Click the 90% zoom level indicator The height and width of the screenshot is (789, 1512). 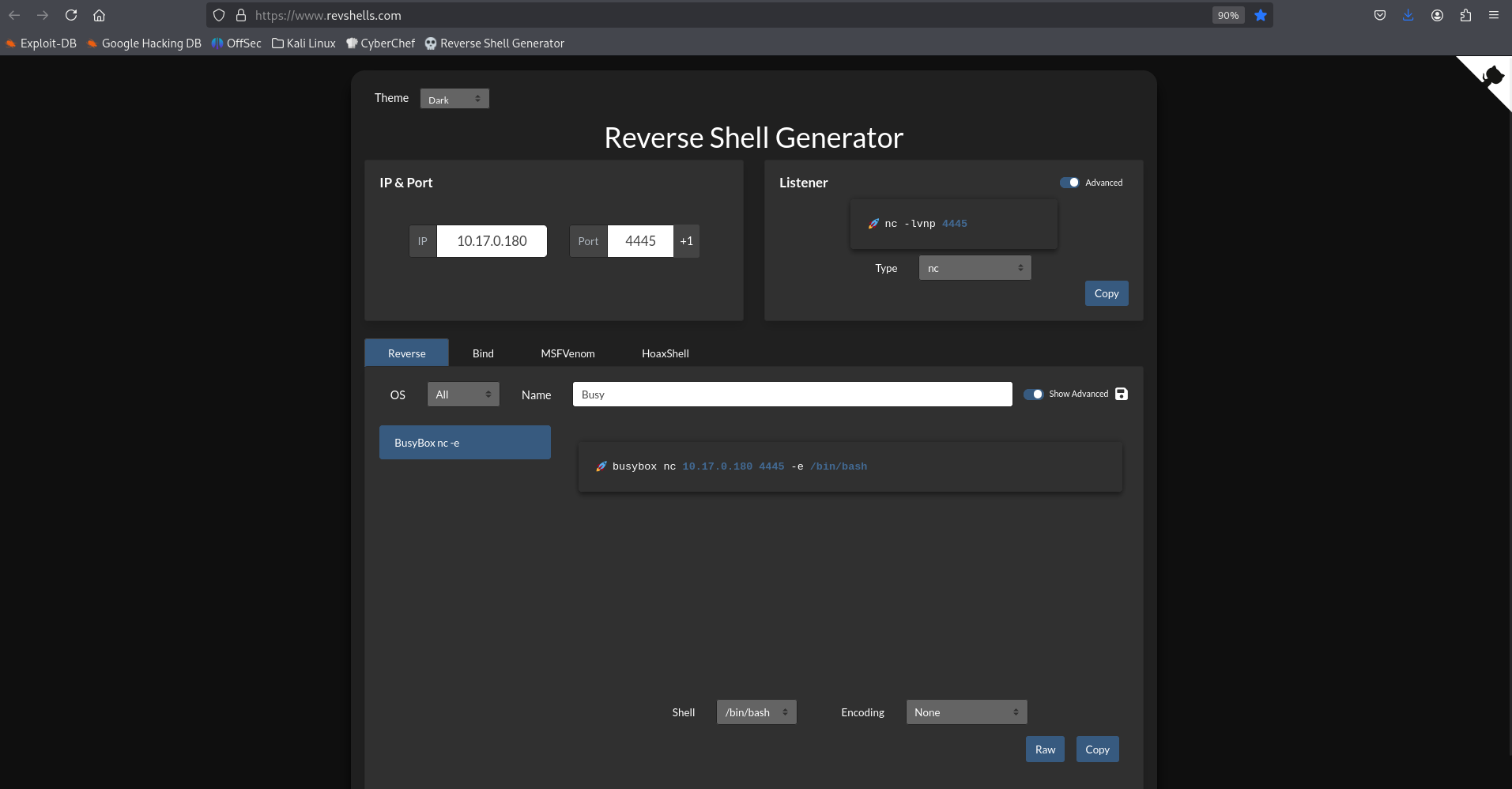(1228, 15)
